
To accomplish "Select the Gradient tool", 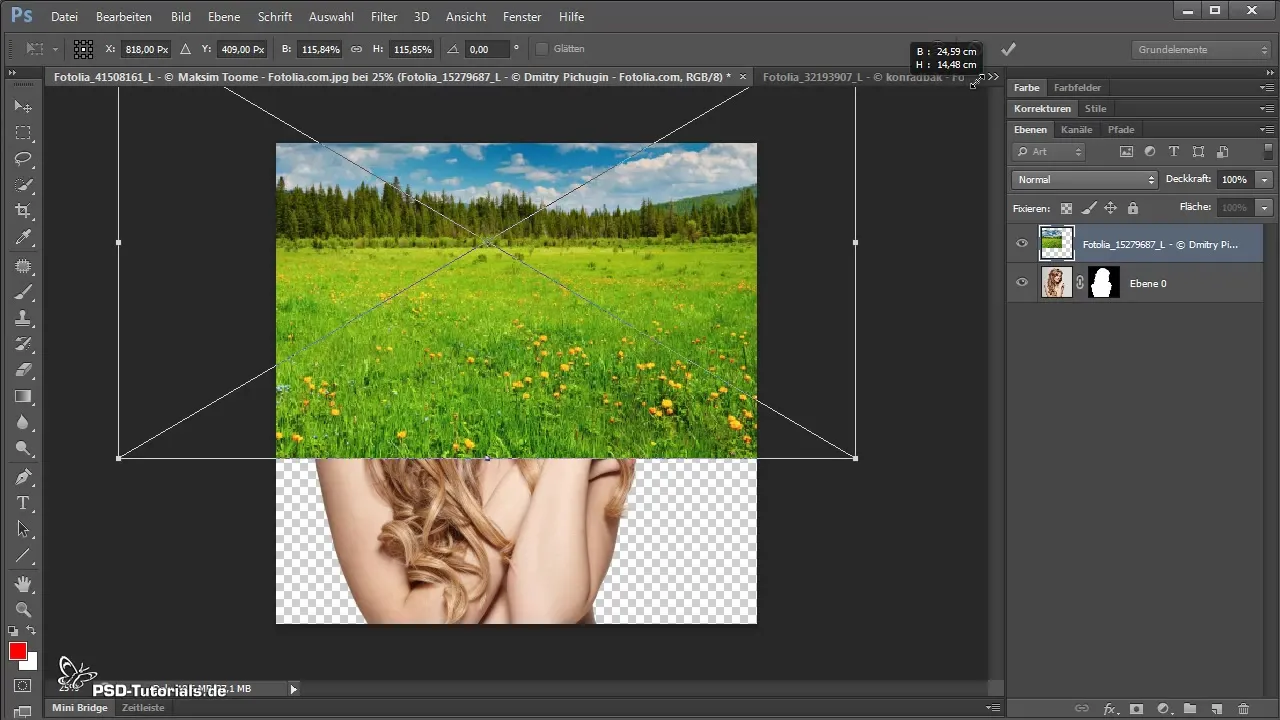I will click(x=23, y=397).
